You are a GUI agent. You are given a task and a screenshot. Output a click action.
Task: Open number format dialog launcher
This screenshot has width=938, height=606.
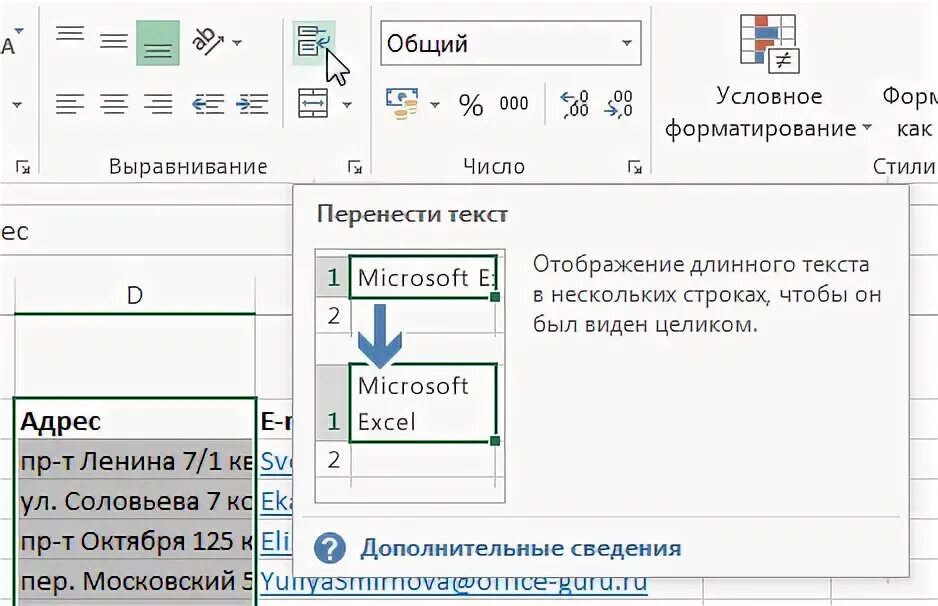tap(634, 167)
